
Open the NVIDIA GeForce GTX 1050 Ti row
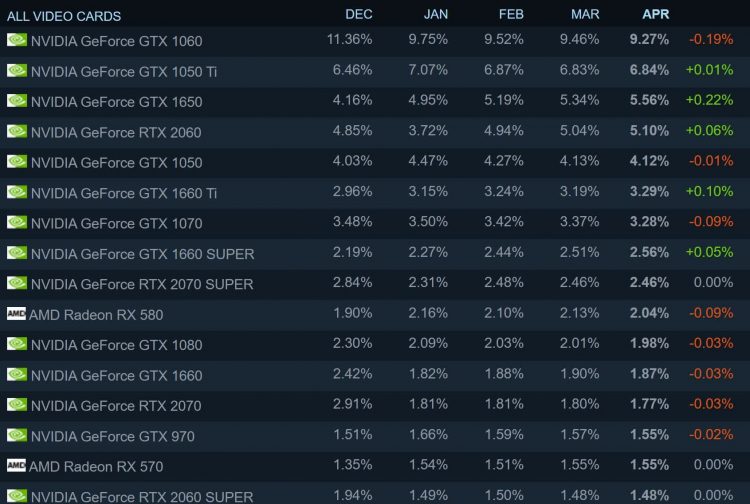click(123, 71)
